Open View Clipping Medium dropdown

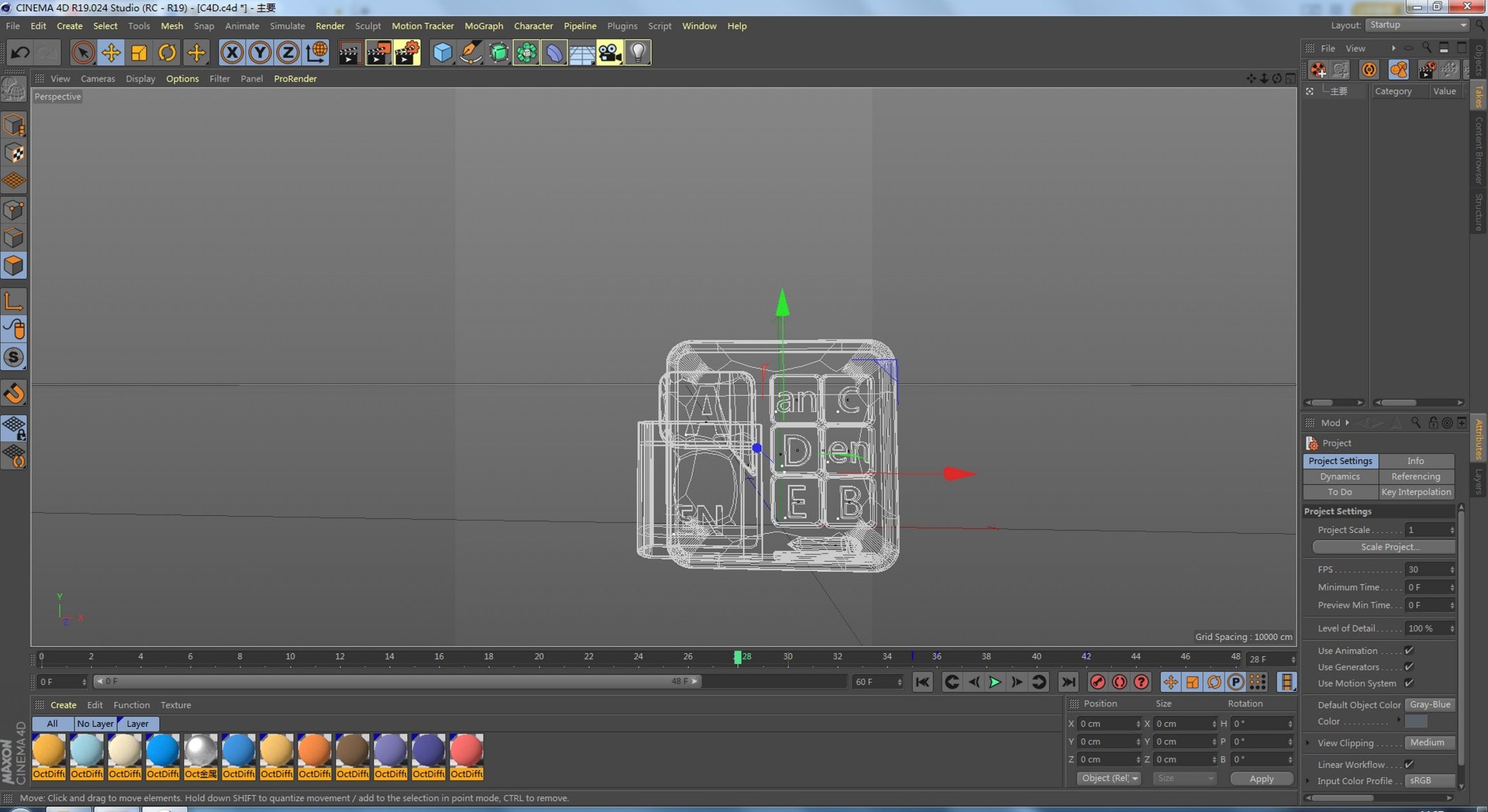pyautogui.click(x=1431, y=743)
